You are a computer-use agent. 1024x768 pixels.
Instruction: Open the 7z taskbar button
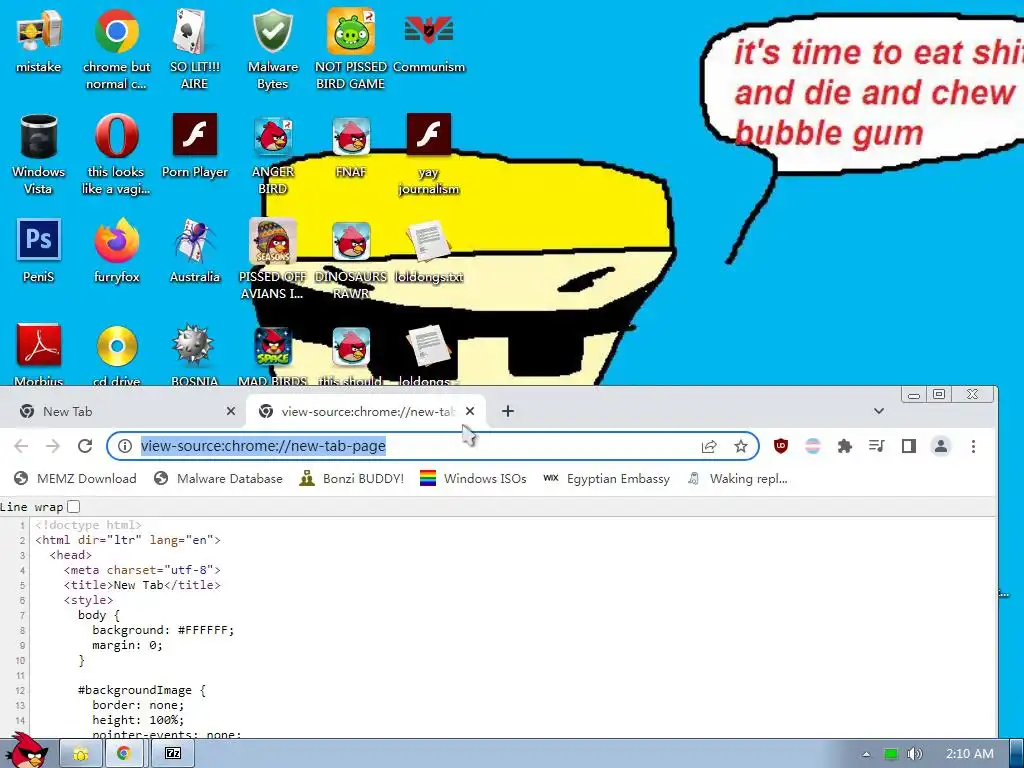pyautogui.click(x=172, y=754)
